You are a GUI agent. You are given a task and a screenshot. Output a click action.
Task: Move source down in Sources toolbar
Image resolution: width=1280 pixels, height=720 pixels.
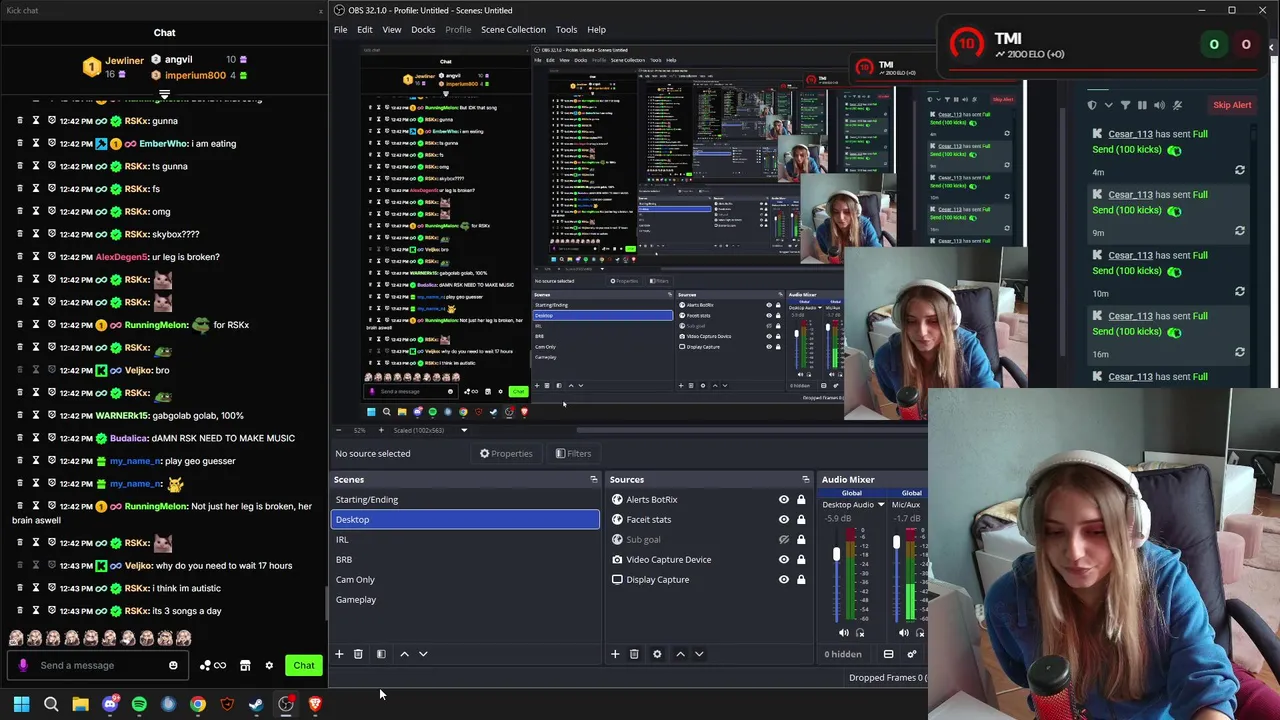[699, 654]
